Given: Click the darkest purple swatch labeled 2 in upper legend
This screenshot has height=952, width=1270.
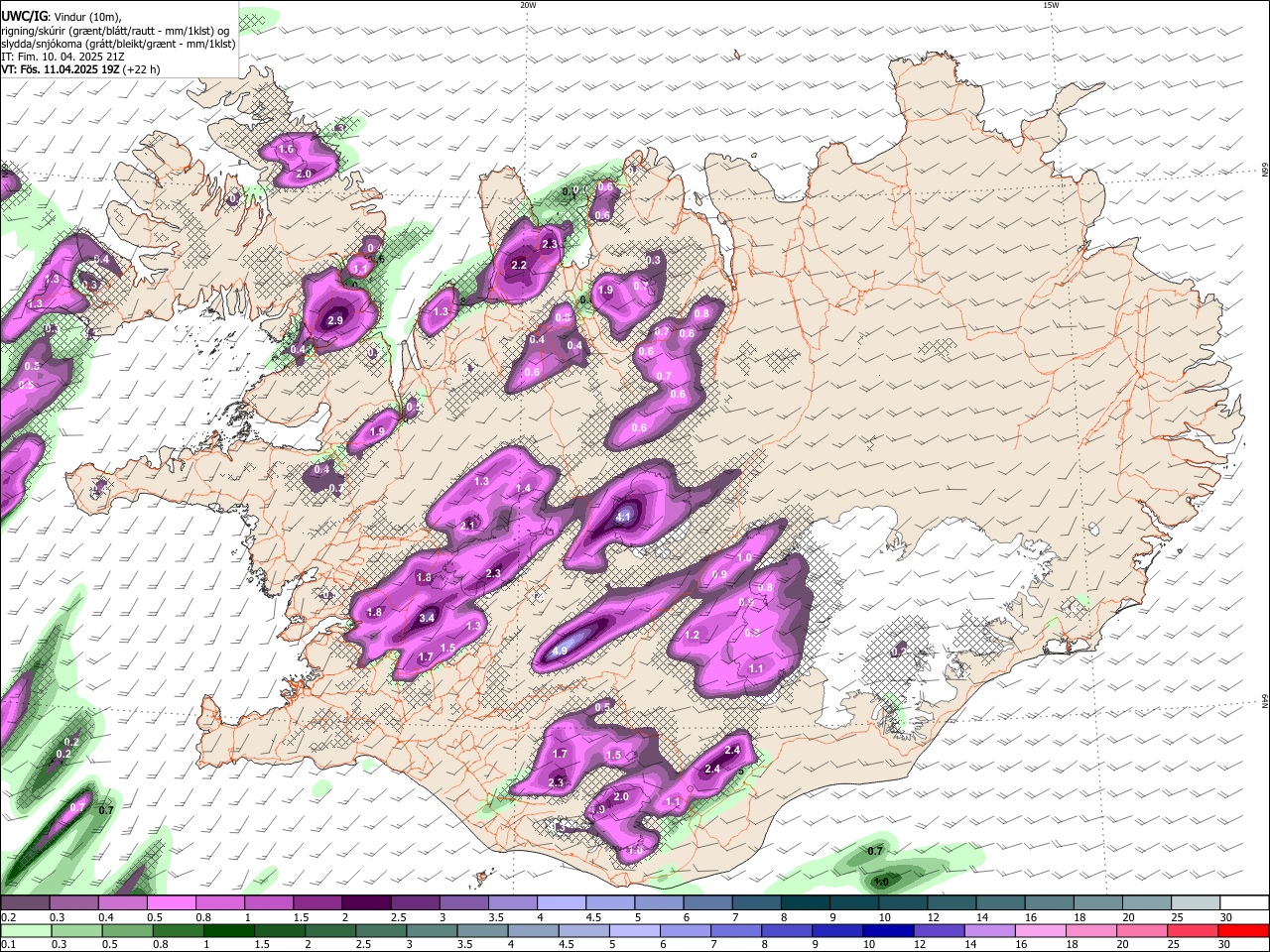Looking at the screenshot, I should click(x=365, y=903).
